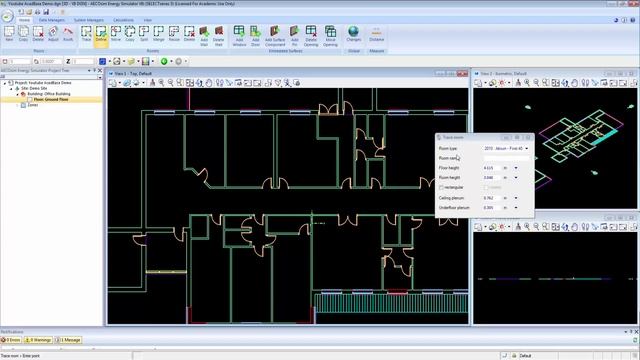Click the New floor icon

(9, 34)
